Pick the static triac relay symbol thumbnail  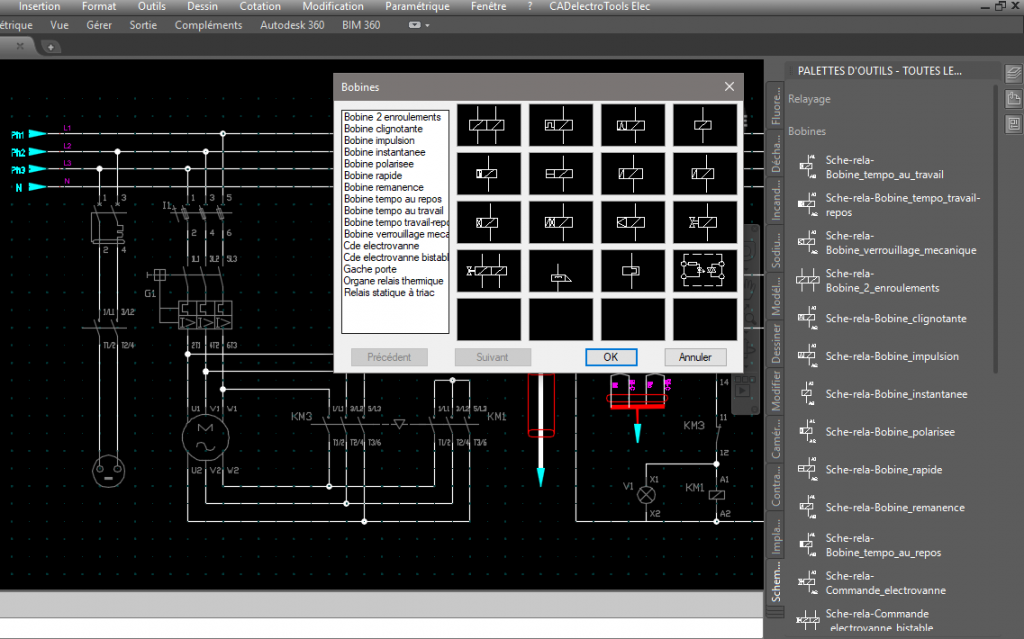705,271
